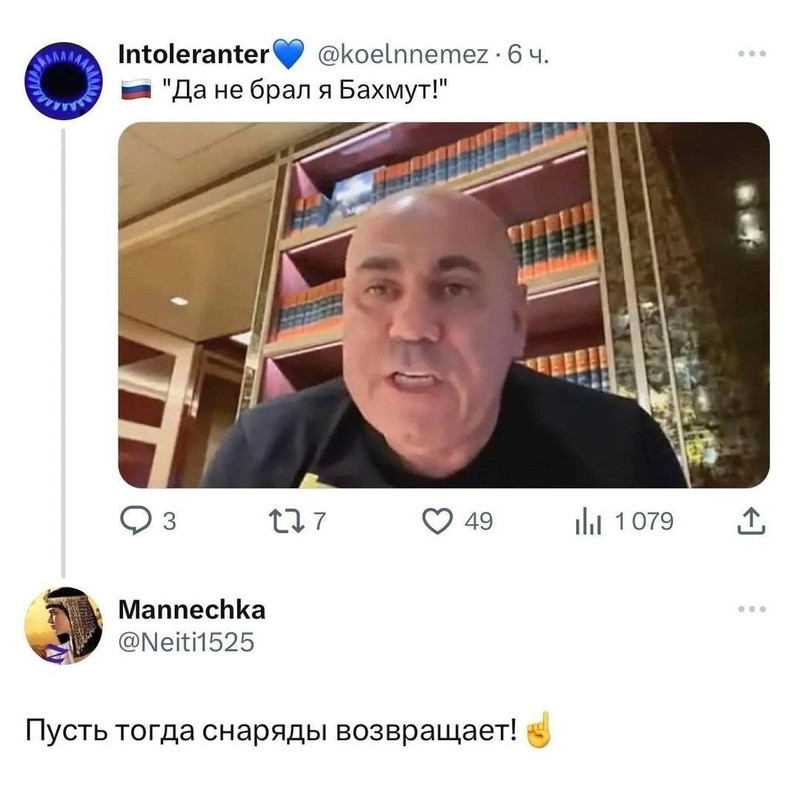Viewport: 795px width, 800px height.
Task: Open the Intoleranter display name link
Action: (194, 54)
